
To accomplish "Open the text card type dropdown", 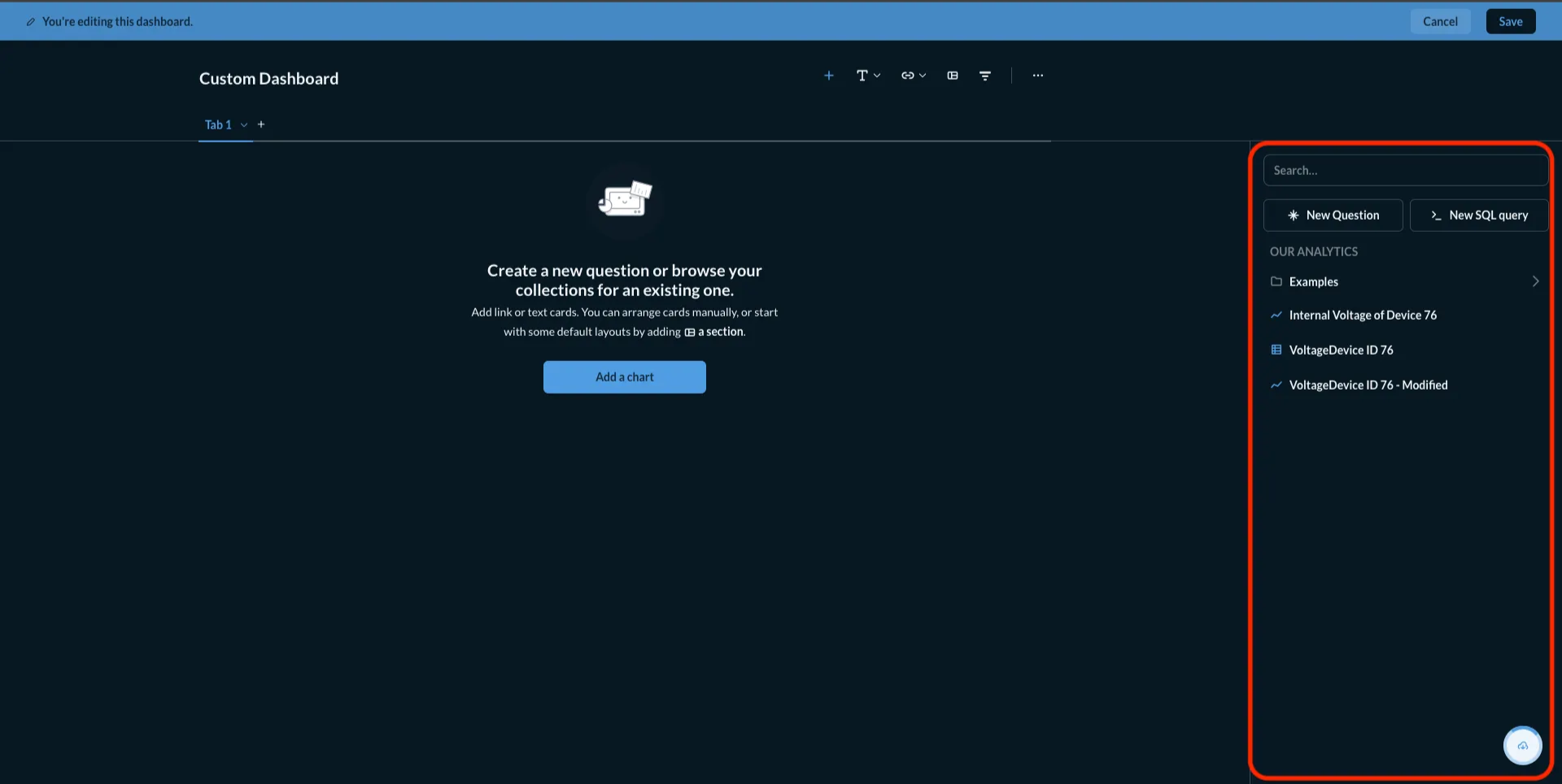I will point(877,75).
